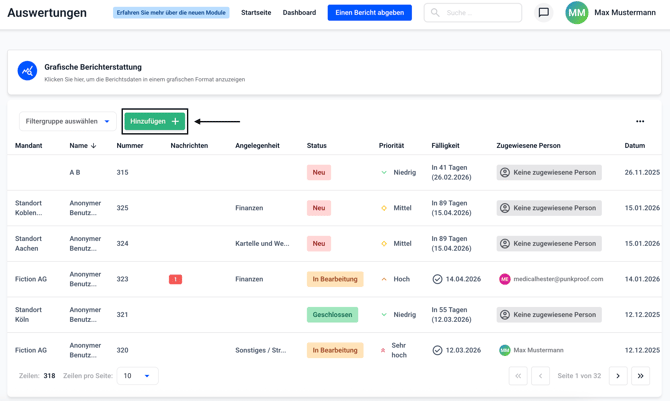Jump to the last page arrow
The width and height of the screenshot is (670, 401).
pyautogui.click(x=641, y=376)
